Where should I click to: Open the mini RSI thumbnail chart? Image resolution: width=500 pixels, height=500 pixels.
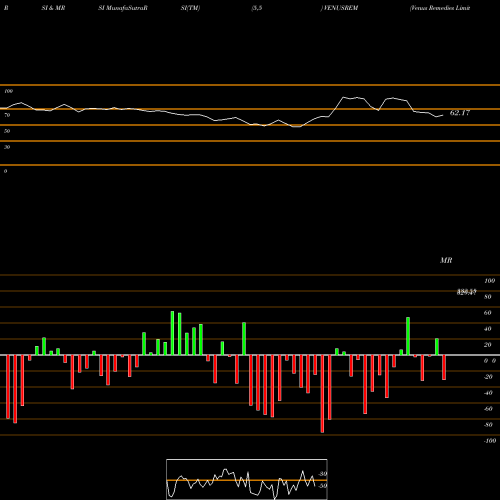[247, 479]
